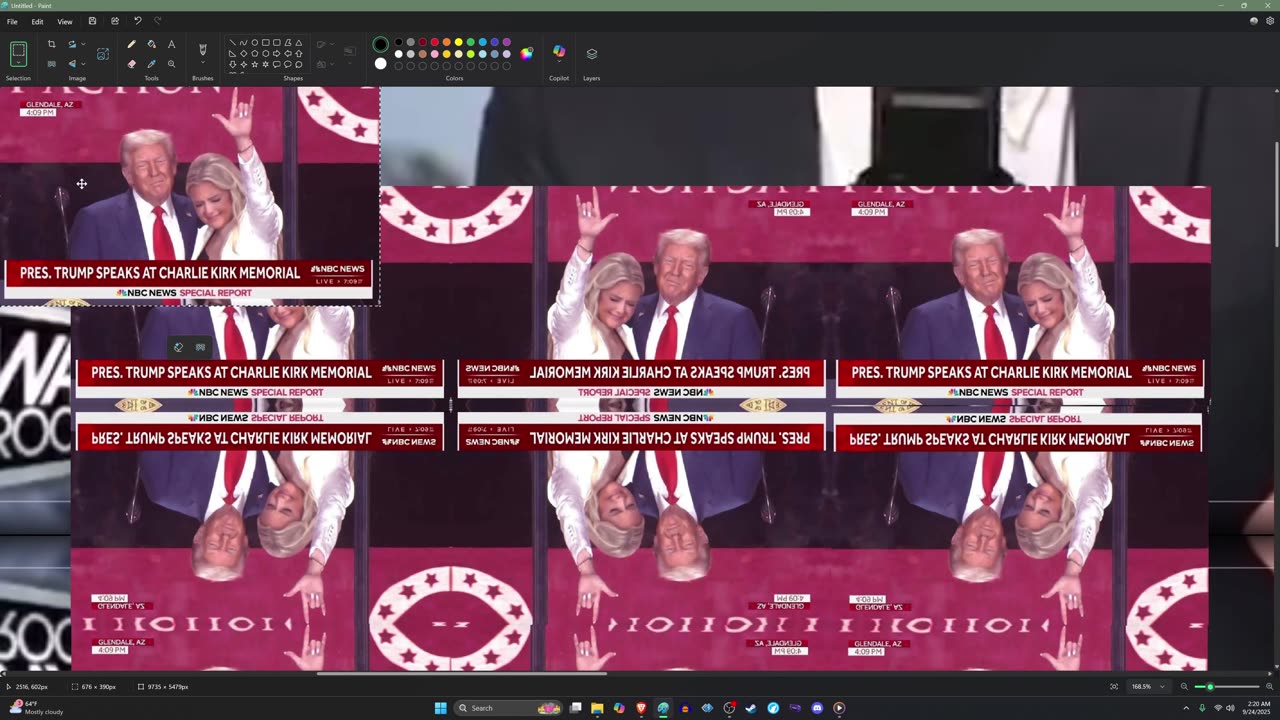Select the Text tool

coord(171,44)
